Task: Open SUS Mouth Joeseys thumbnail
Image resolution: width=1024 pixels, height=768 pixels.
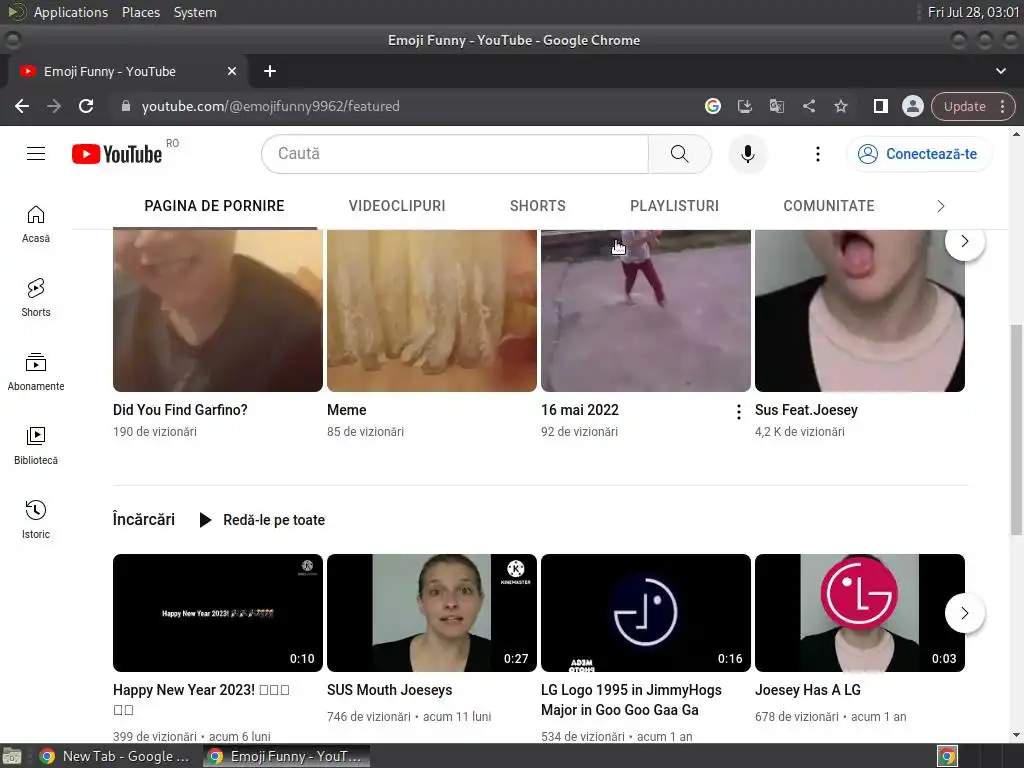Action: tap(432, 613)
